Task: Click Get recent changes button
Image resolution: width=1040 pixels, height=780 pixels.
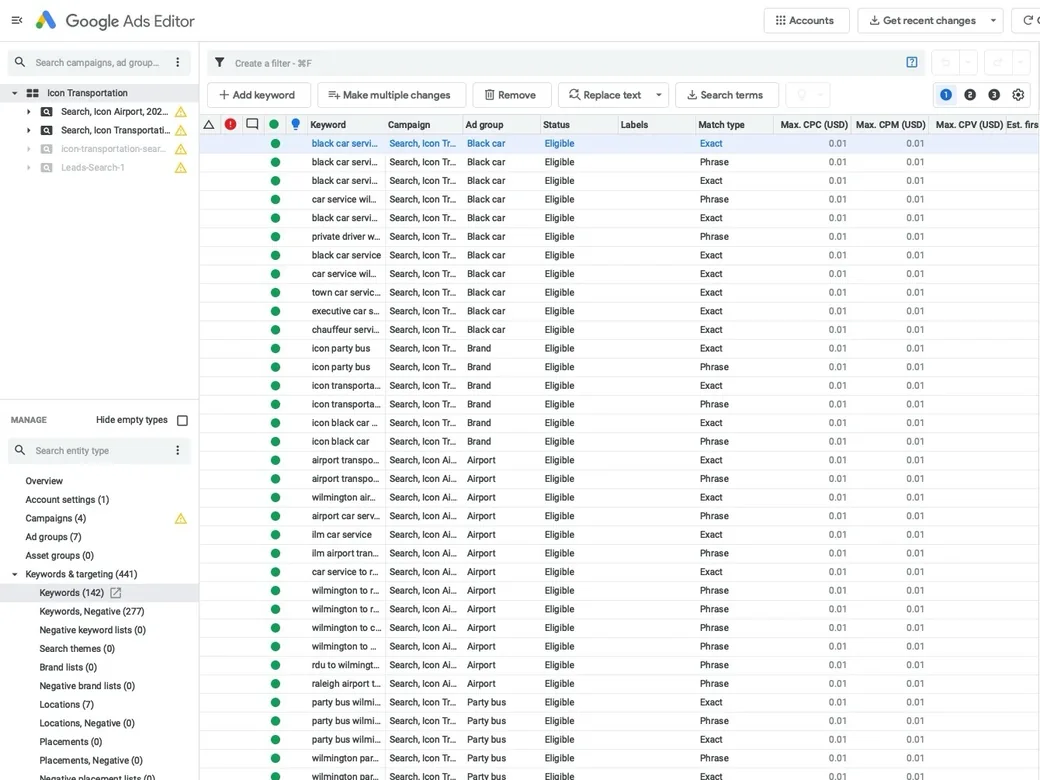Action: (921, 21)
